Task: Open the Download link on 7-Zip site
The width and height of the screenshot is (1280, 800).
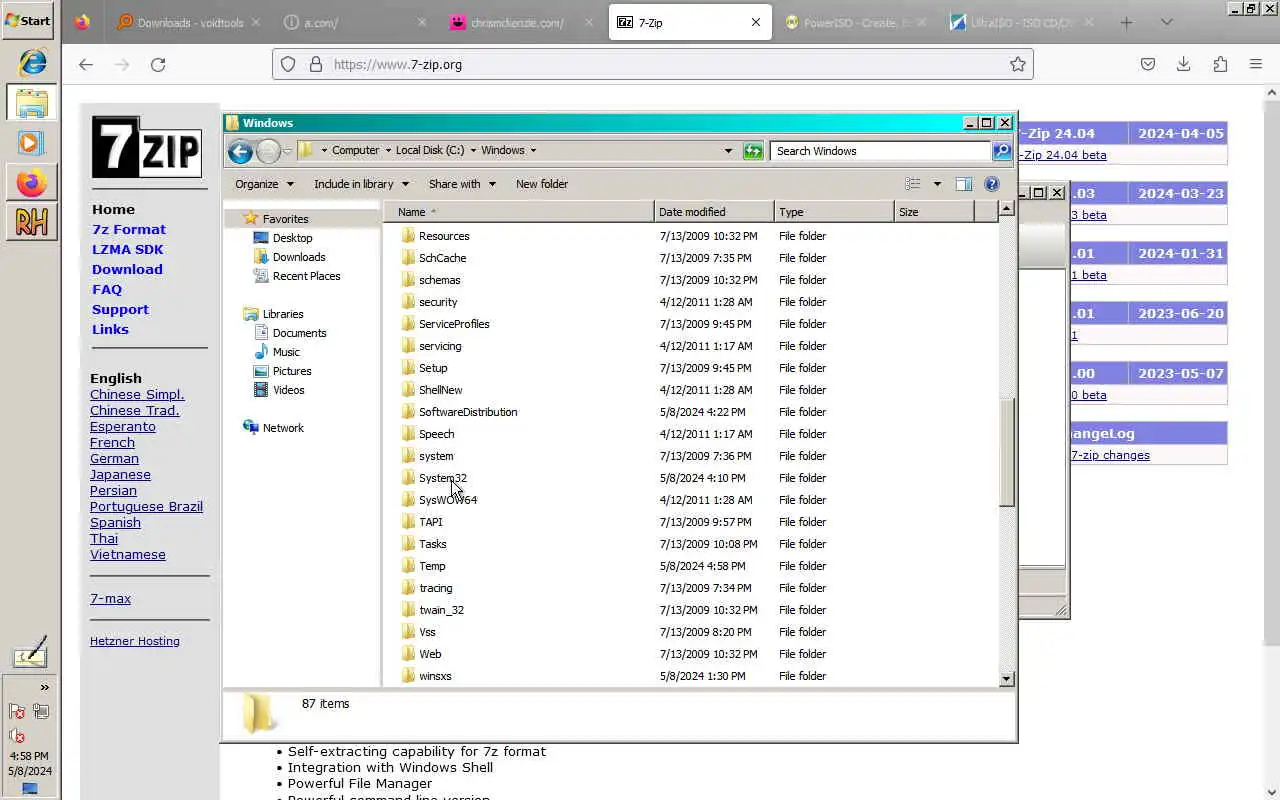Action: coord(127,269)
